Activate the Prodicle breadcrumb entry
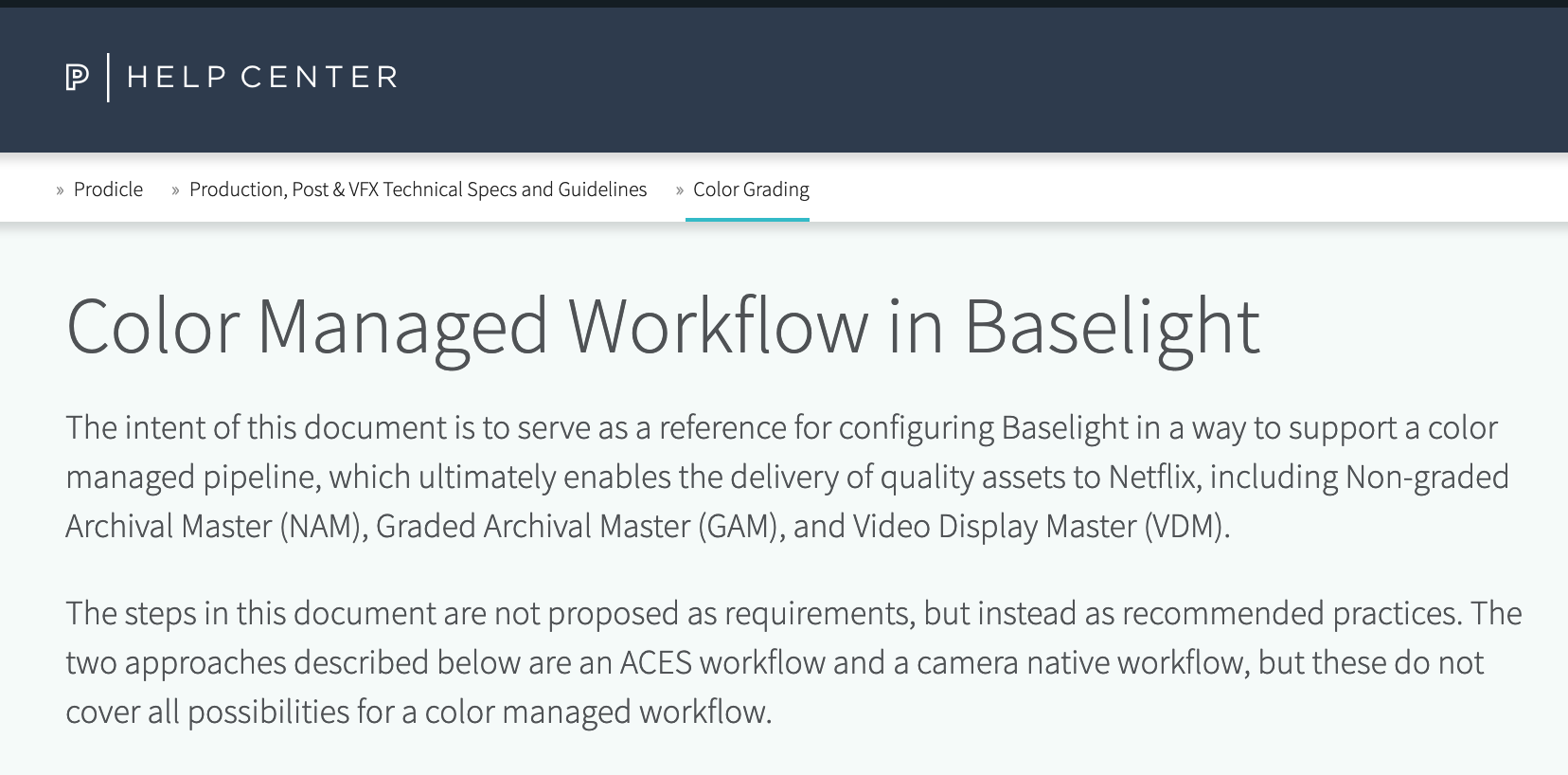The height and width of the screenshot is (775, 1568). coord(108,189)
